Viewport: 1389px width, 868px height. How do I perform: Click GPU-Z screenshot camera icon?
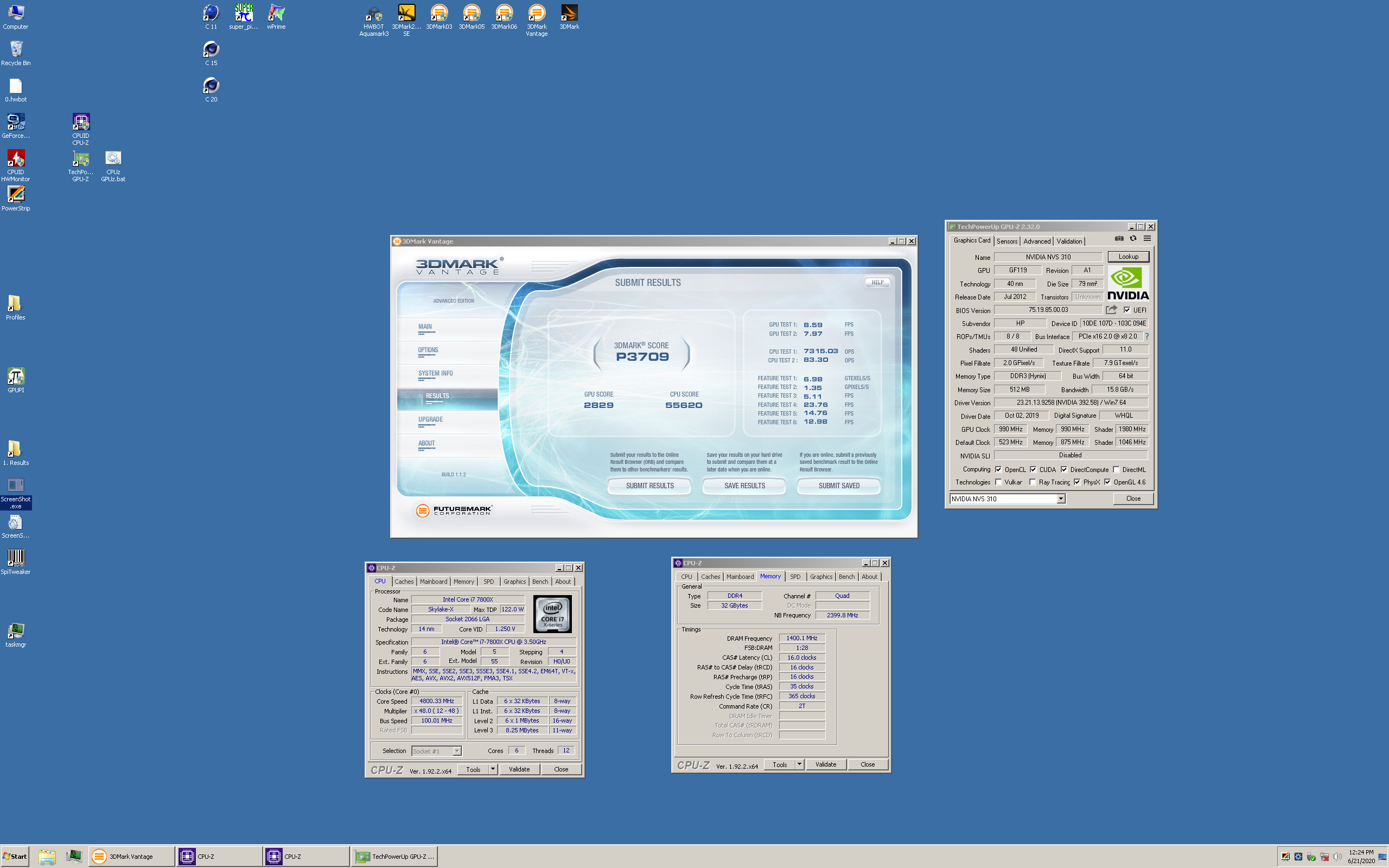1119,239
